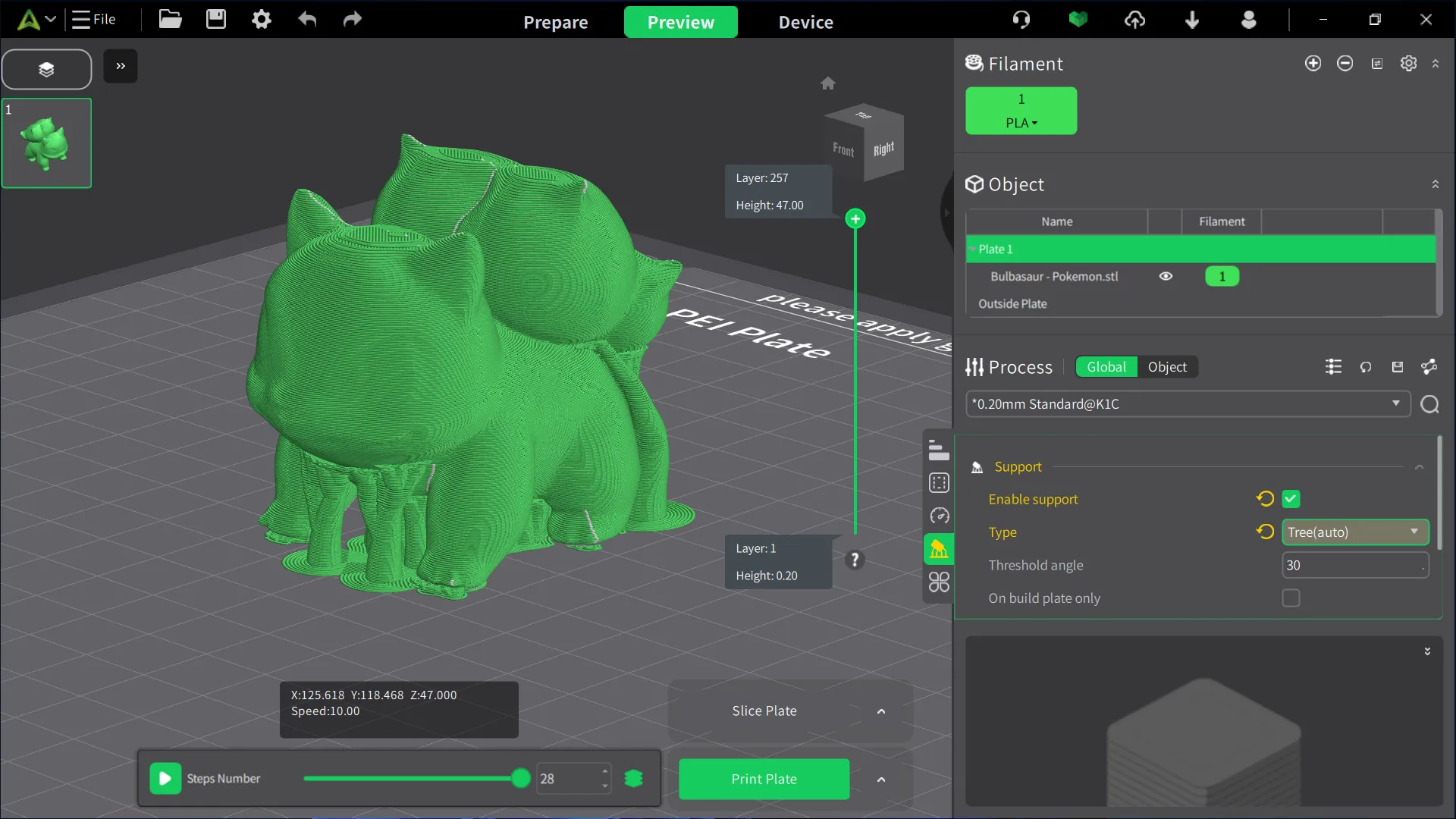Open cloud upload icon

[x=1135, y=20]
